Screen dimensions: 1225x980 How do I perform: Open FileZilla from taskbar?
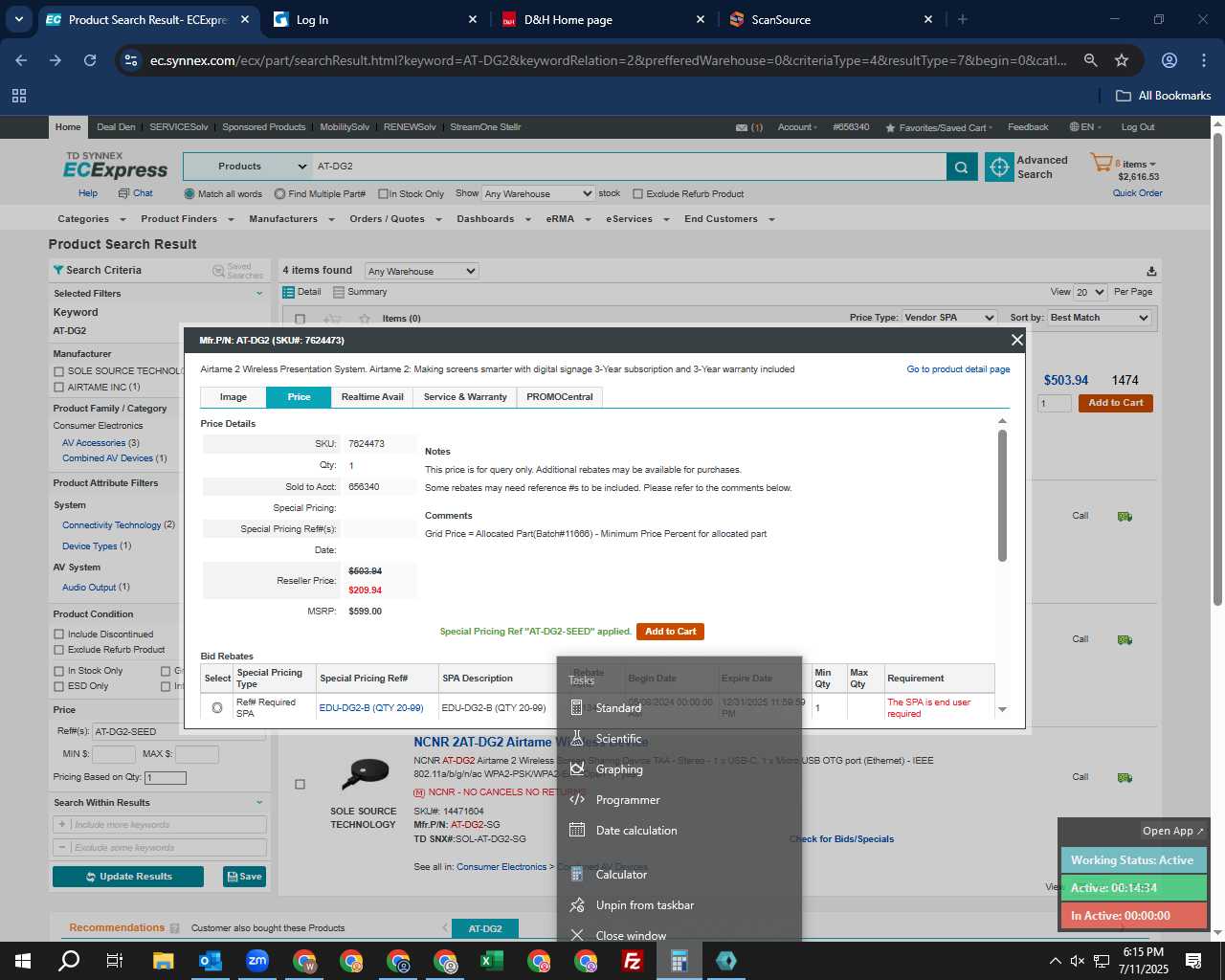coord(633,961)
